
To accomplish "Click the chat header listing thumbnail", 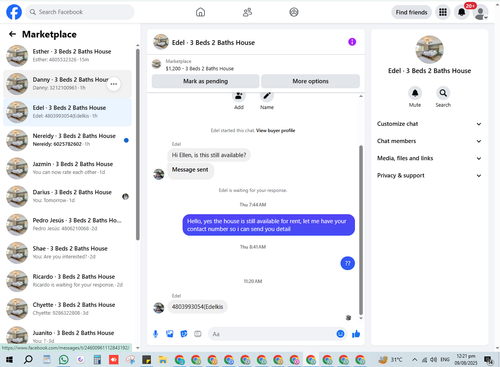I will [x=161, y=42].
